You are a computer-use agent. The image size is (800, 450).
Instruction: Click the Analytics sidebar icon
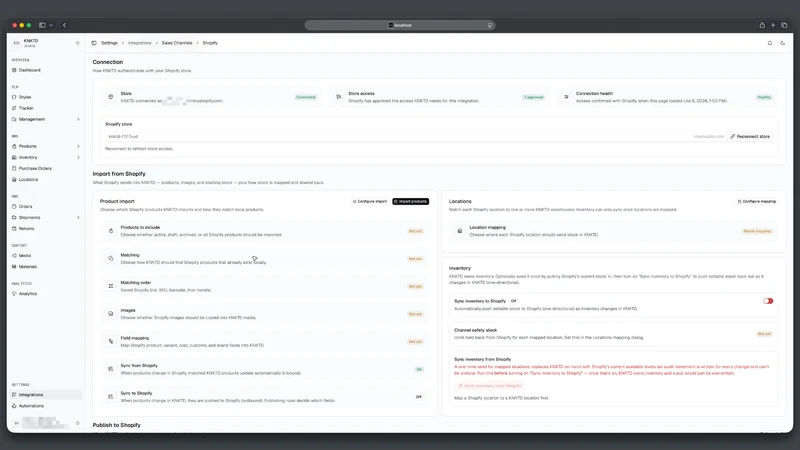coord(14,294)
